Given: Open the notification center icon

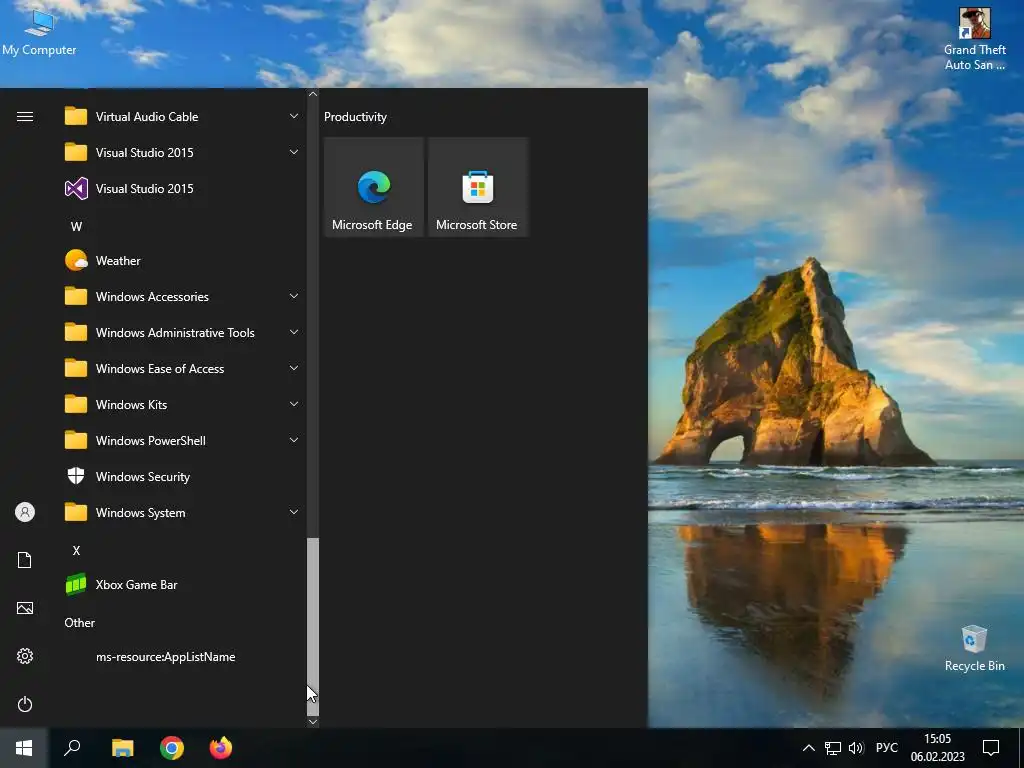Looking at the screenshot, I should point(991,748).
